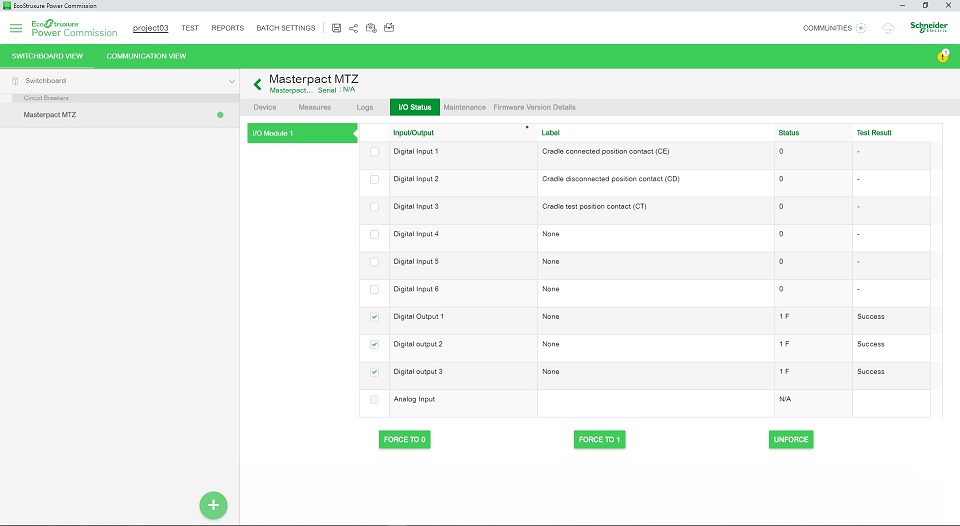The image size is (960, 526).
Task: Sort by Status column header
Action: pos(789,133)
